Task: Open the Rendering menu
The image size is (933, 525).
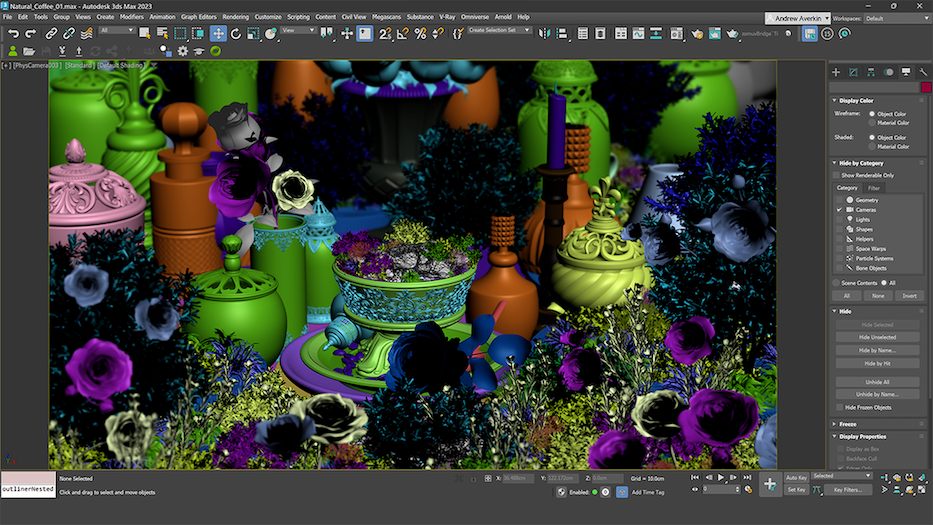Action: 236,17
